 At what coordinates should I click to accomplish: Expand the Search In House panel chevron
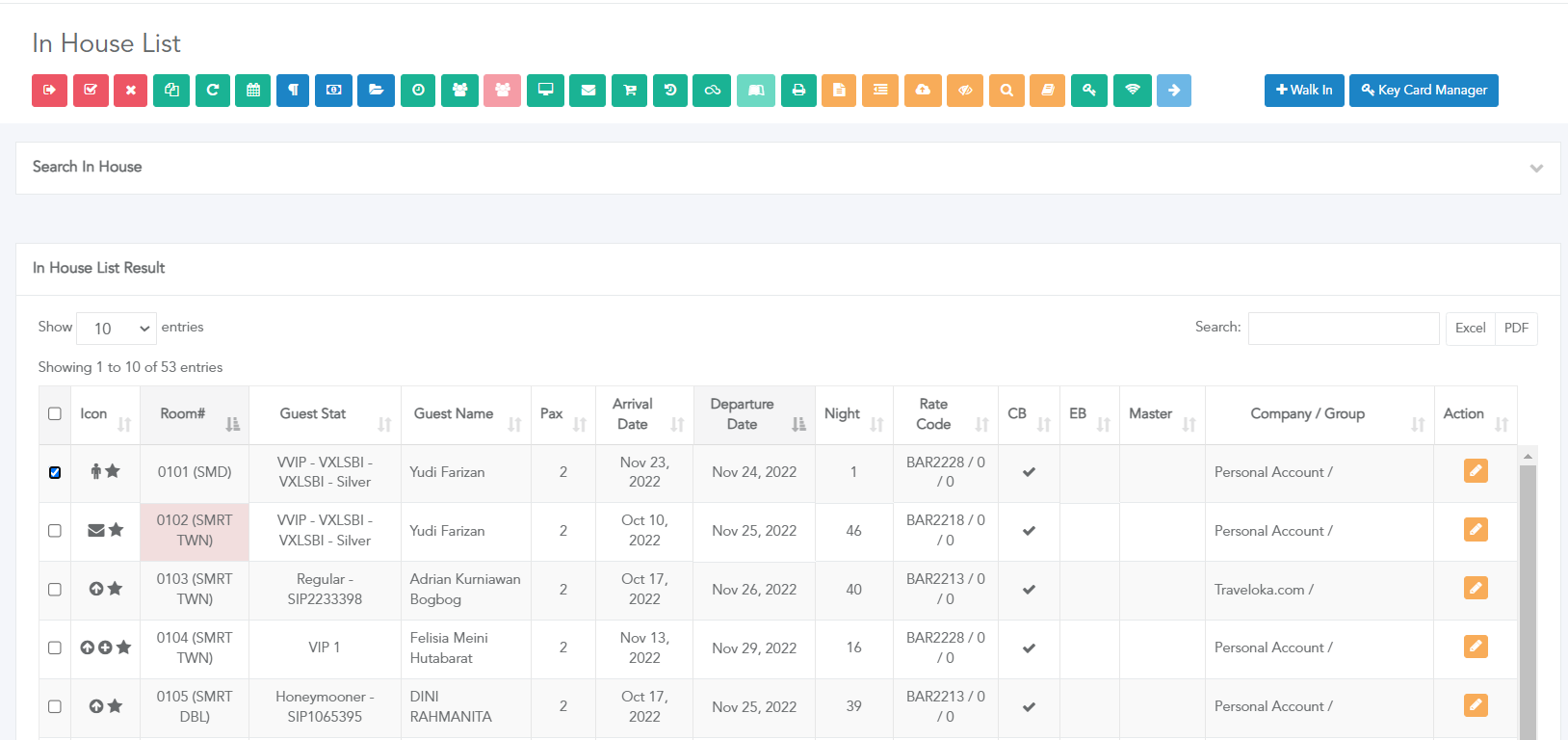[x=1536, y=168]
